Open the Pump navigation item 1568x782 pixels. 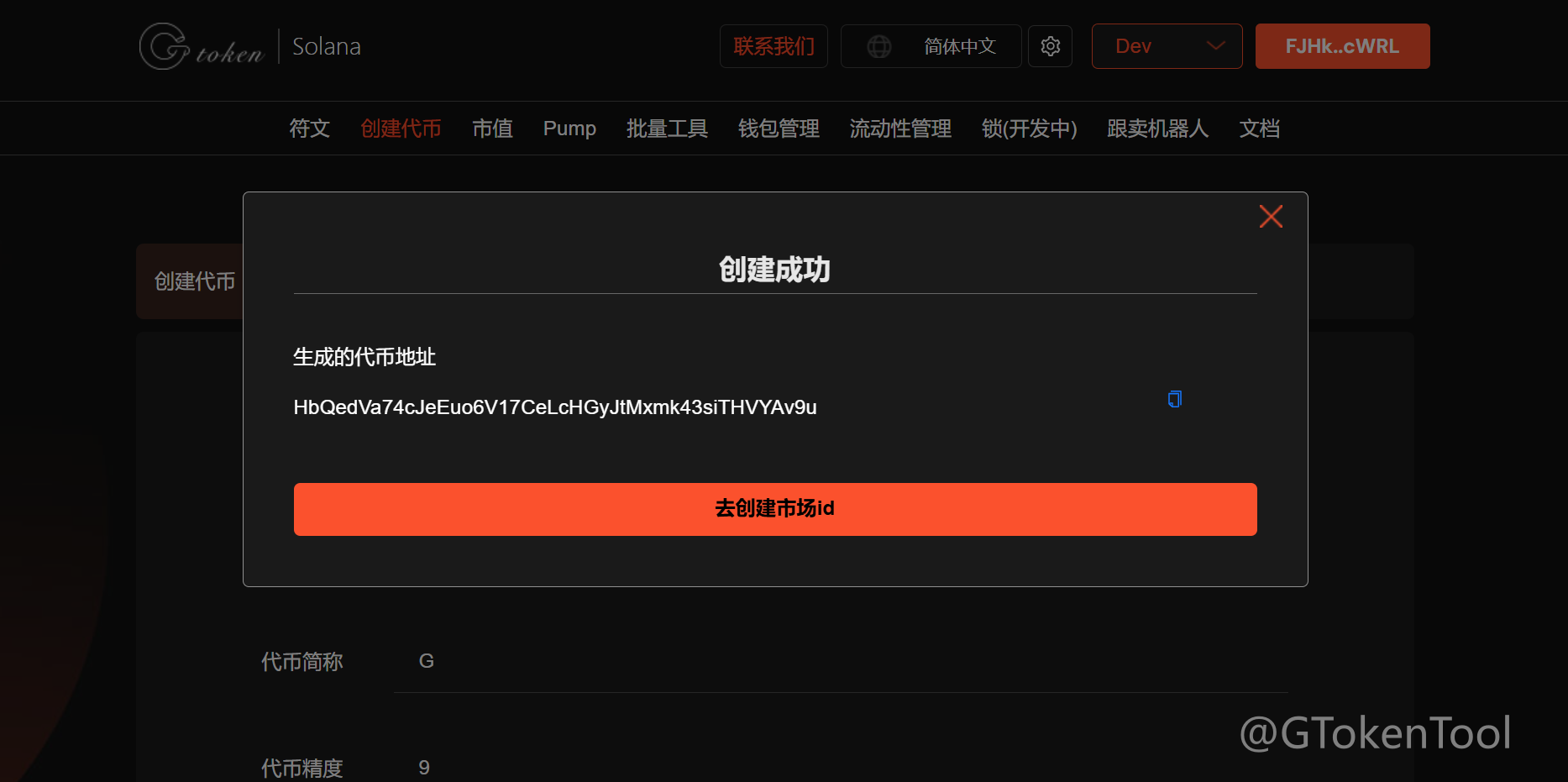pyautogui.click(x=569, y=129)
